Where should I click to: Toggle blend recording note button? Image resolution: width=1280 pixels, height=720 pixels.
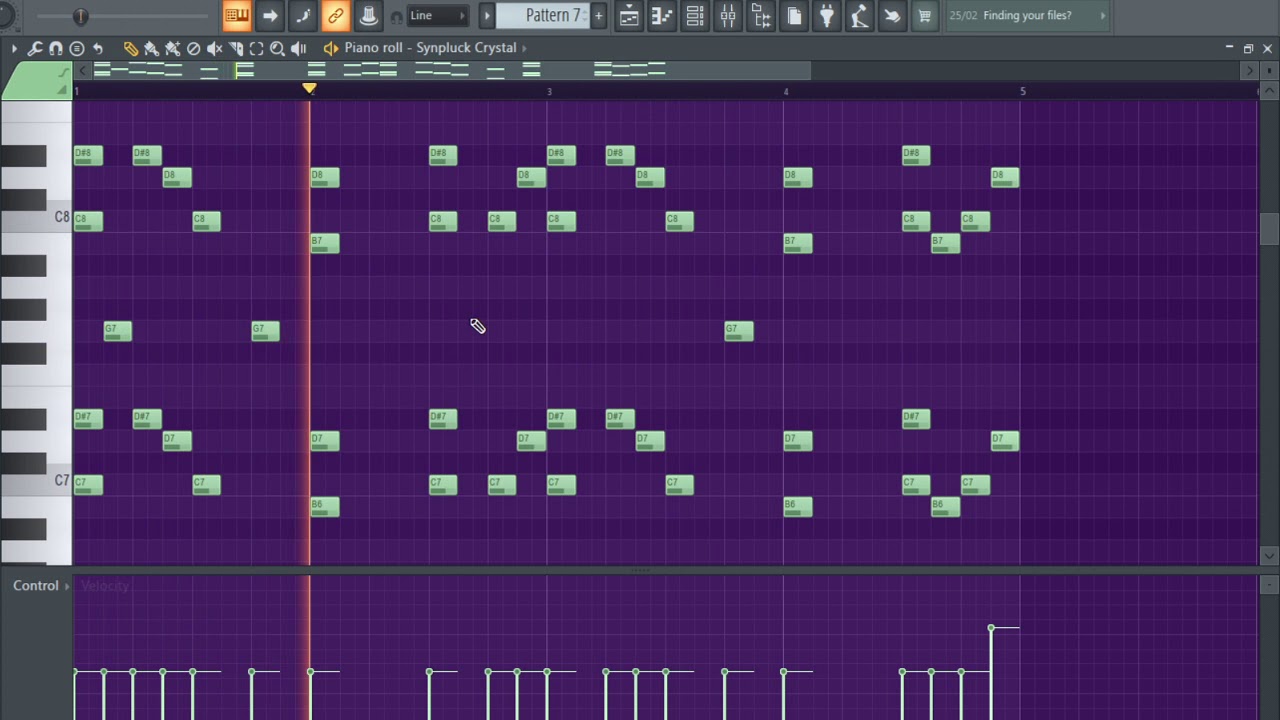[x=303, y=15]
